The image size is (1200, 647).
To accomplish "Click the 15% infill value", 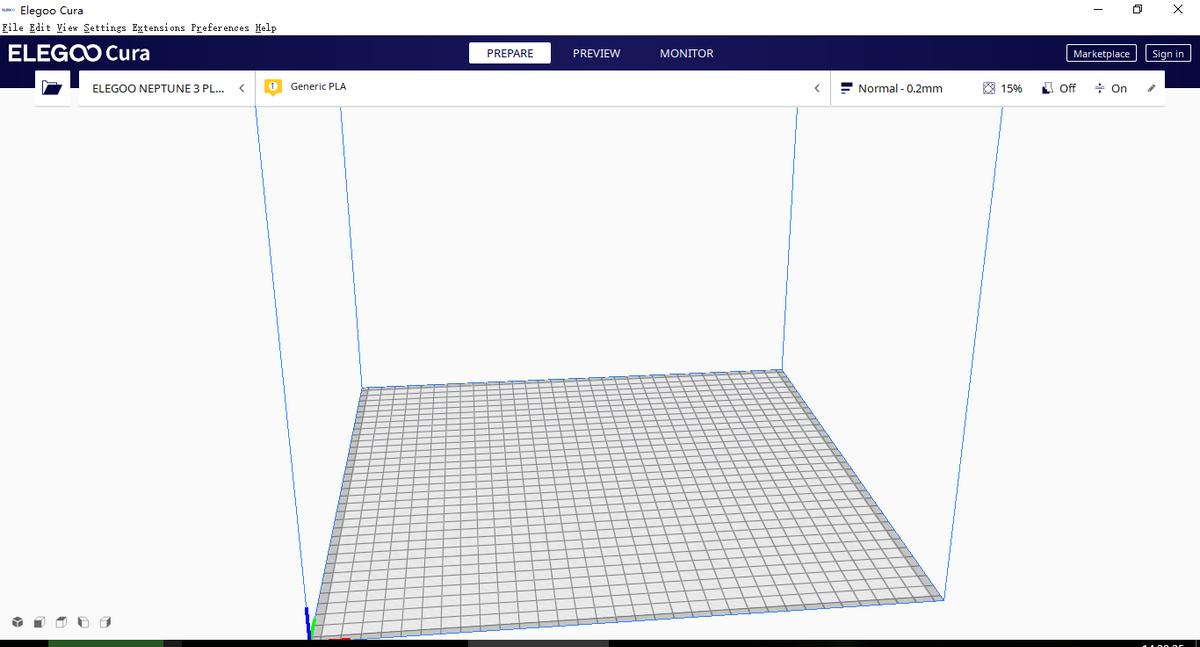I will [1011, 88].
